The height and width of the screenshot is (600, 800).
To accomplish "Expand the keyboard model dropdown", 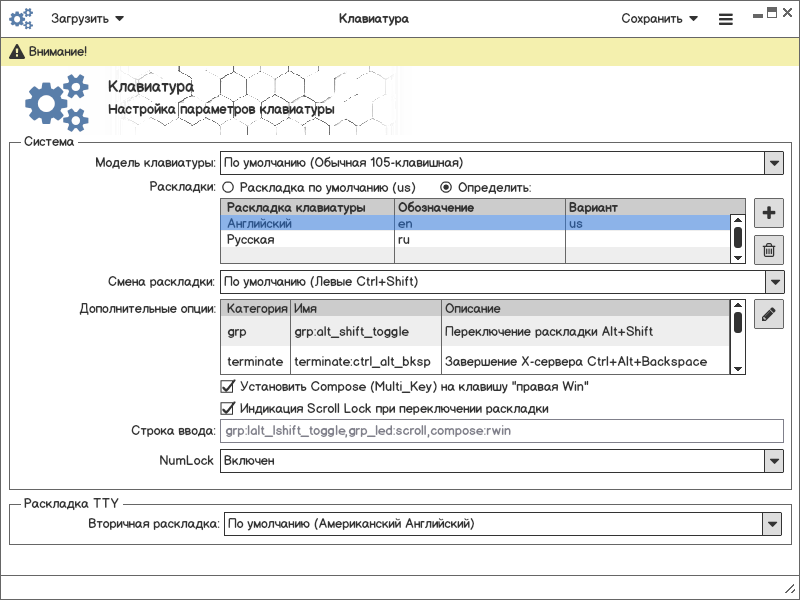I will point(773,163).
